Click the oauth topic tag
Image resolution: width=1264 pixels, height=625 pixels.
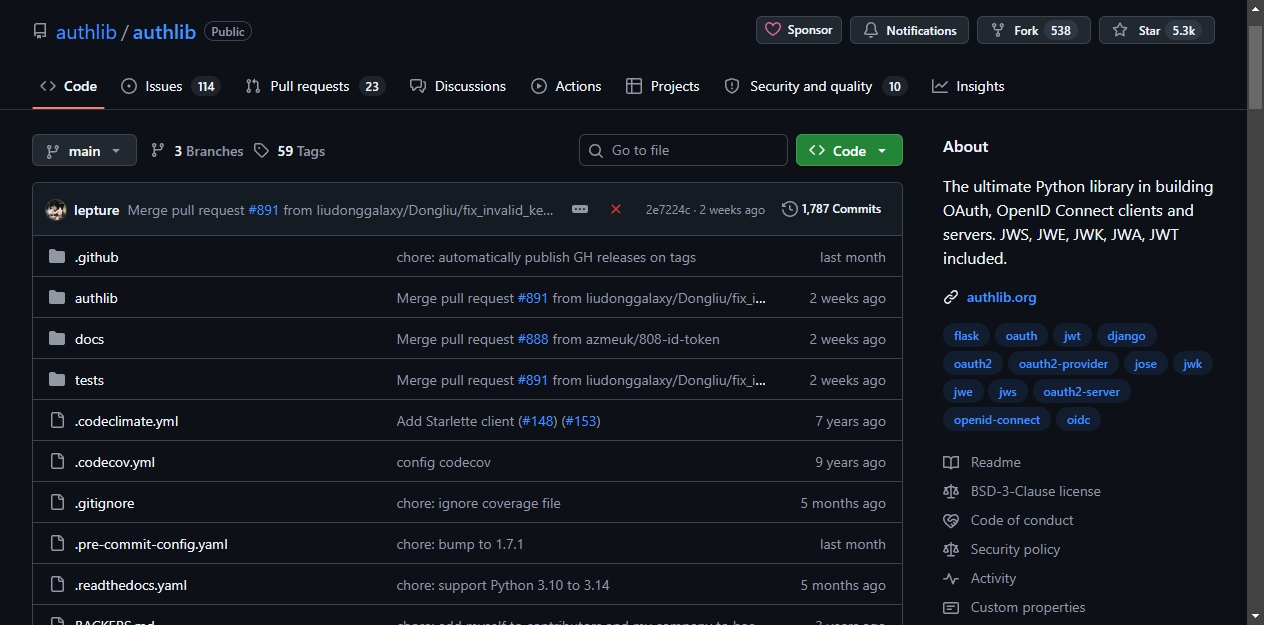click(1021, 336)
